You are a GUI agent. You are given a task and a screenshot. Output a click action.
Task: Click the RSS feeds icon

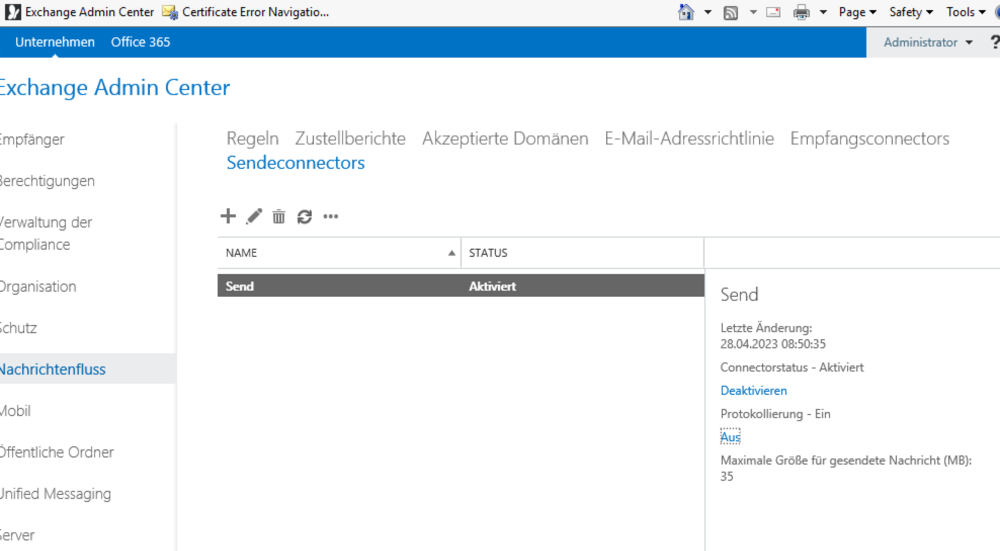point(731,12)
